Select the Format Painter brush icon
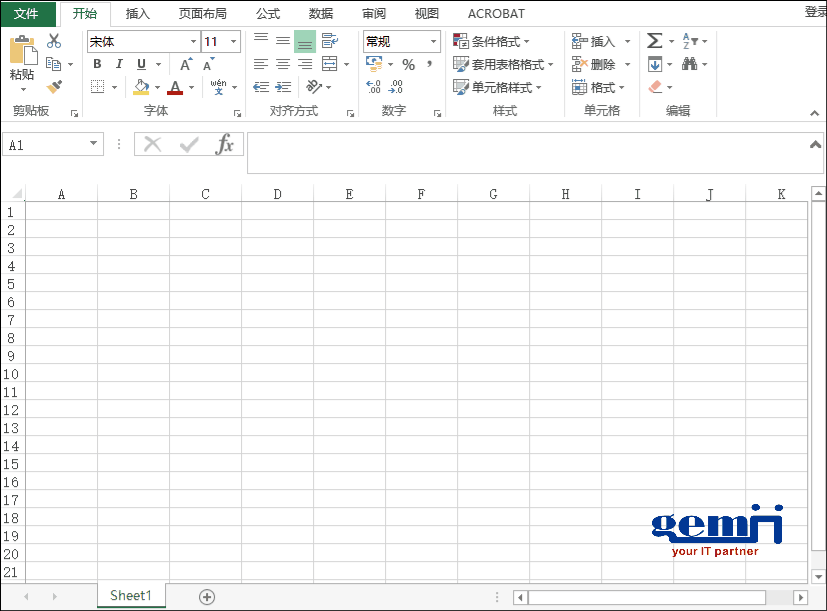Screen dimensions: 827x611 tap(54, 88)
